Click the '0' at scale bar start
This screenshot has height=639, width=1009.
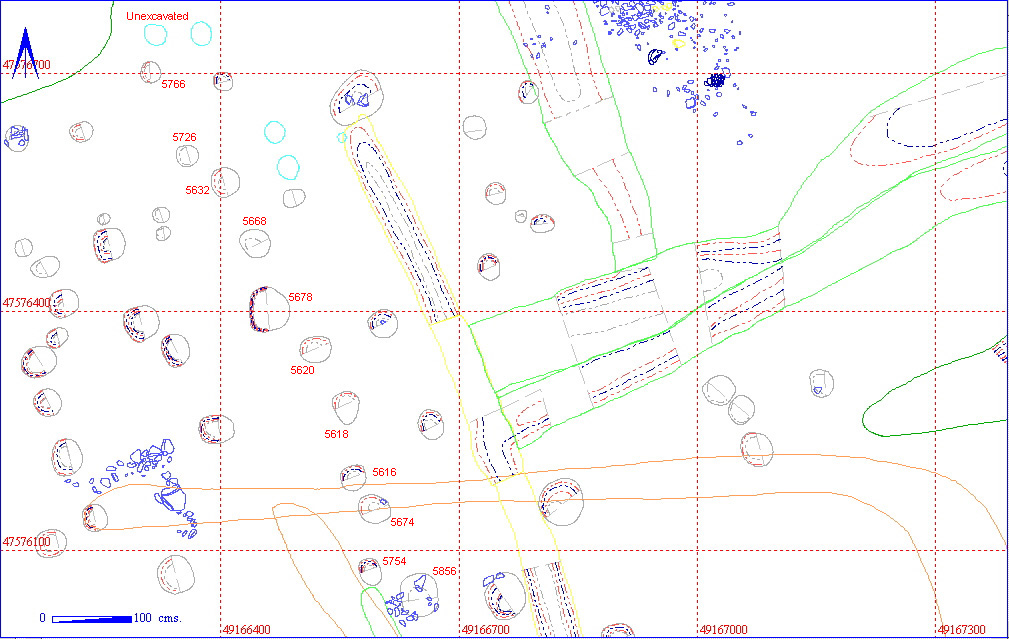click(x=42, y=618)
